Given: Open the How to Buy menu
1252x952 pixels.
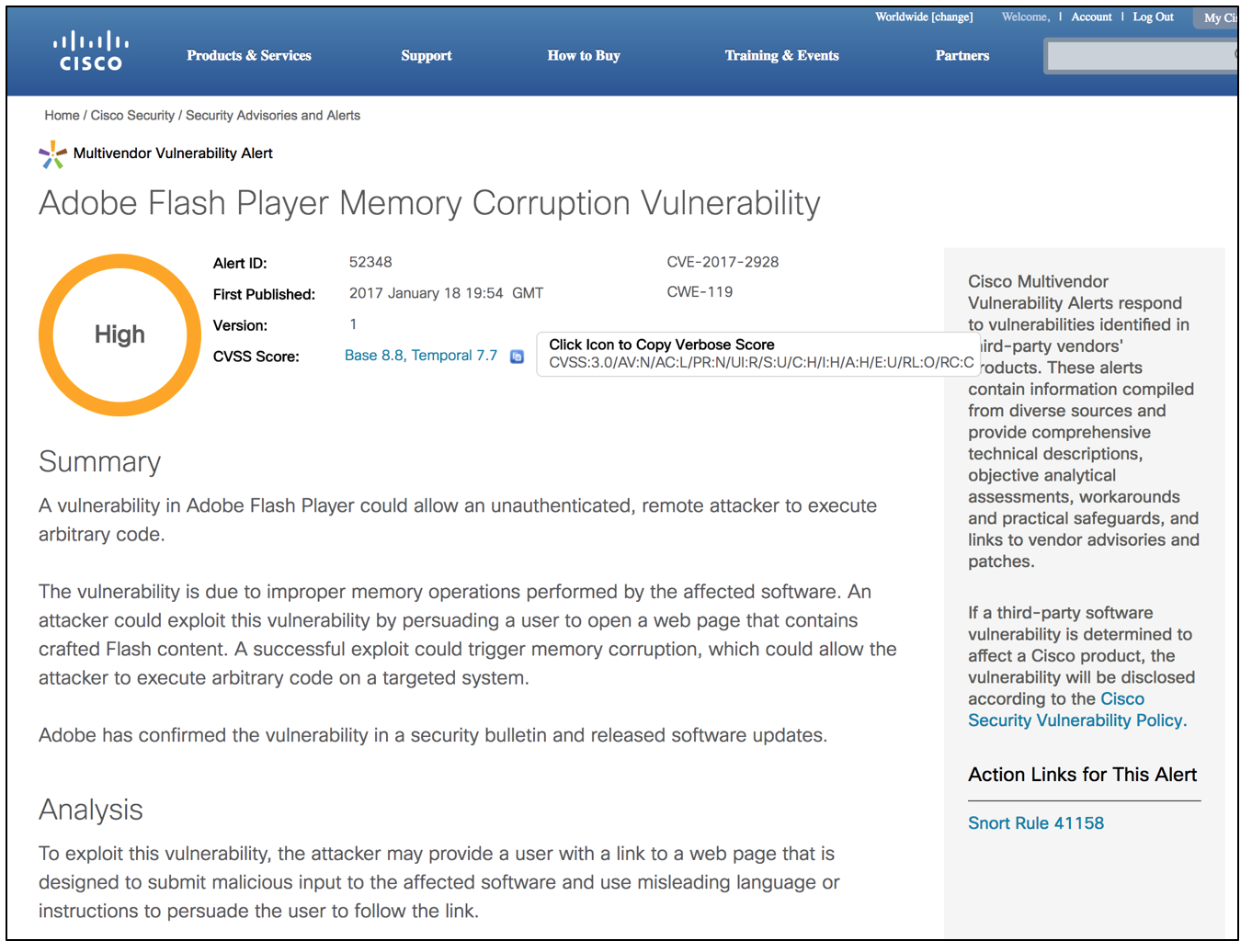Looking at the screenshot, I should click(x=583, y=56).
